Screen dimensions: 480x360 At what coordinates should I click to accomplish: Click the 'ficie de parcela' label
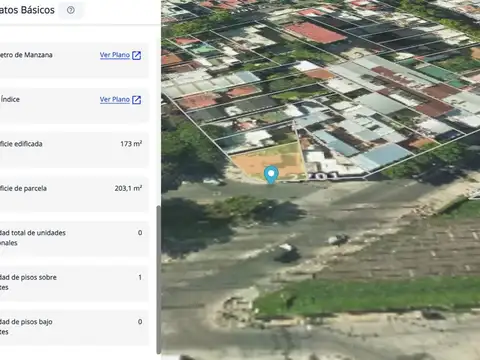point(23,188)
